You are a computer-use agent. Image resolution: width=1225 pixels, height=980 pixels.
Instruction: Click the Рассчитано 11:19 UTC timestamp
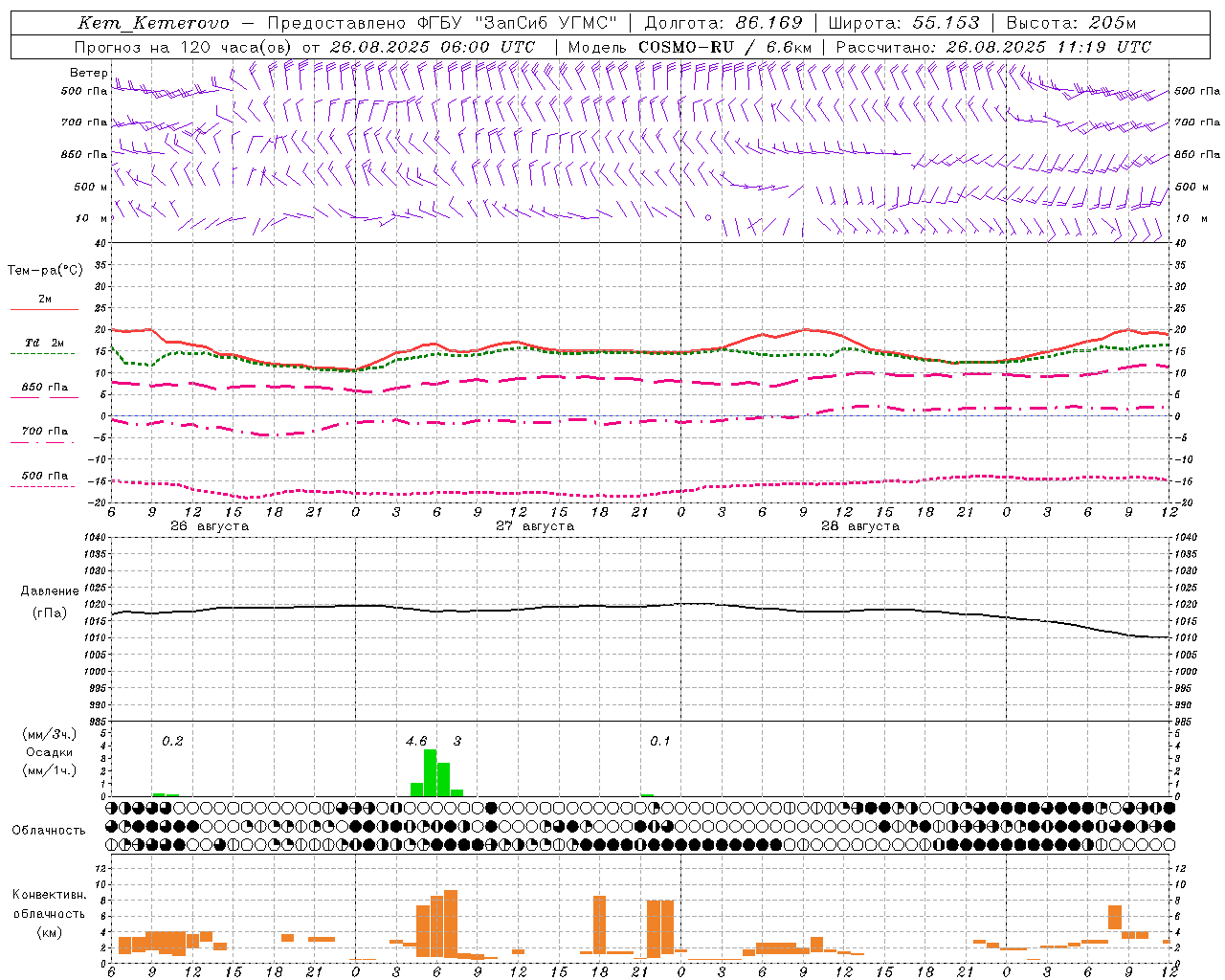coord(994,47)
